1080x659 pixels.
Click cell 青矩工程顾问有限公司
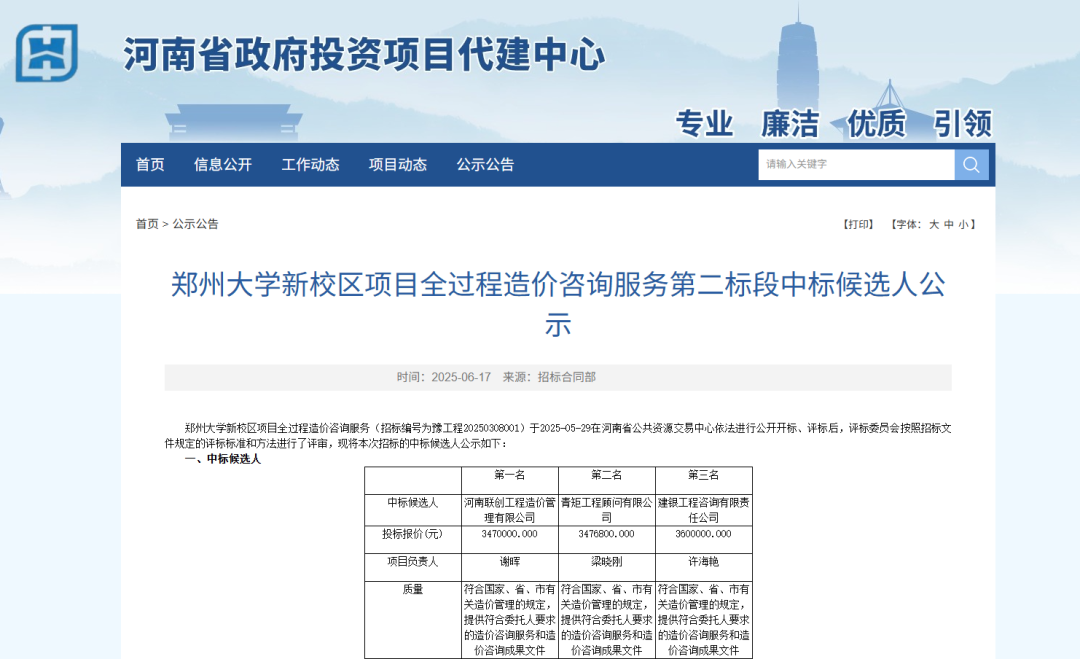tap(607, 510)
